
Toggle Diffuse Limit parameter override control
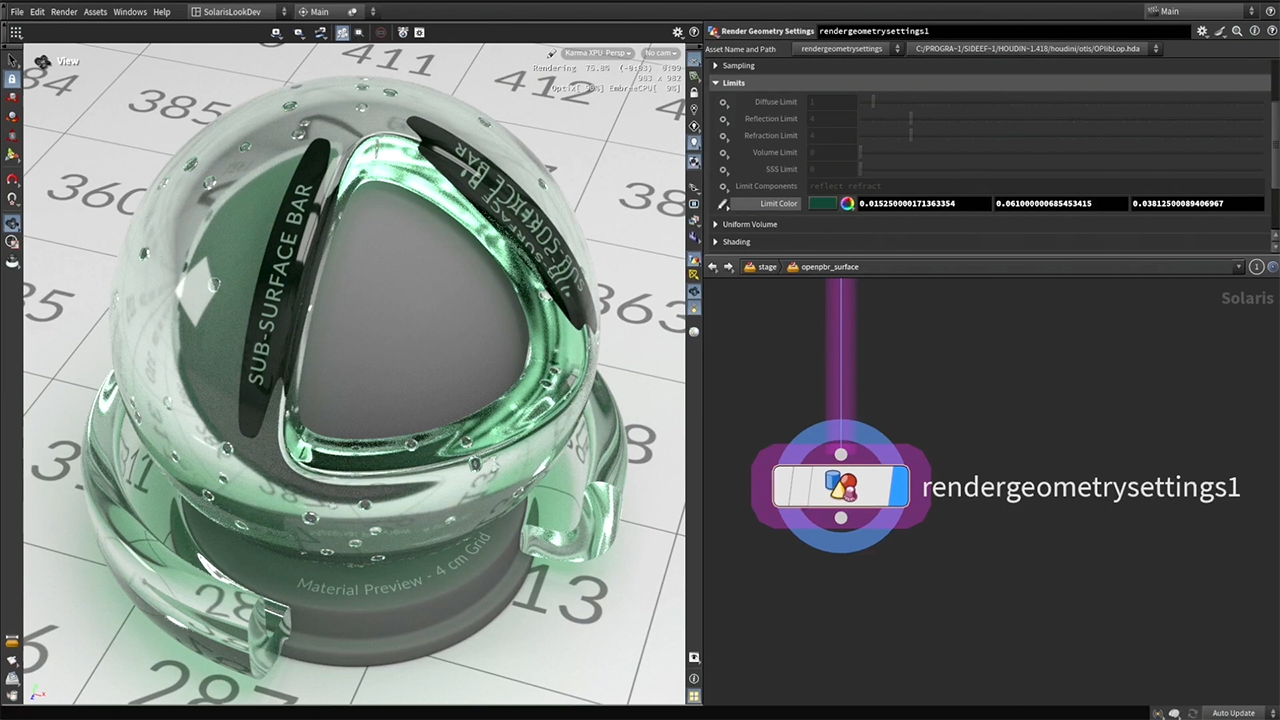724,102
